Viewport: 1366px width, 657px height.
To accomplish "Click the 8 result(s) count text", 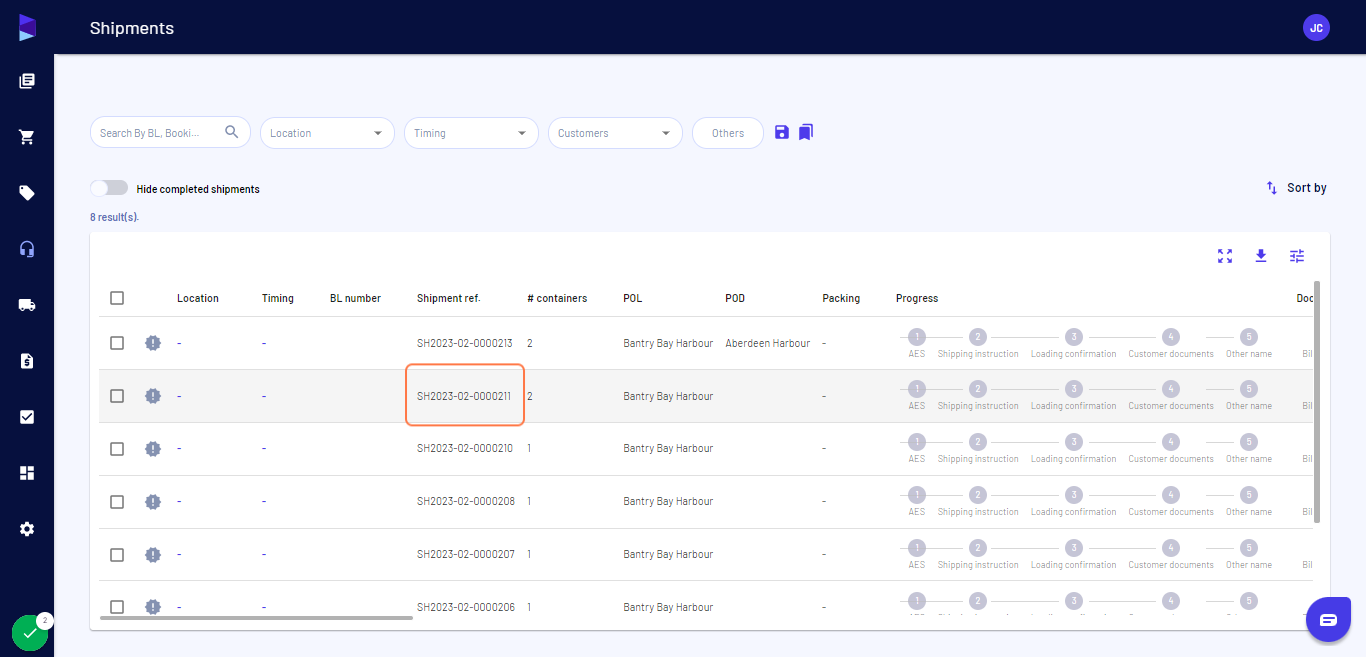I will click(x=114, y=217).
